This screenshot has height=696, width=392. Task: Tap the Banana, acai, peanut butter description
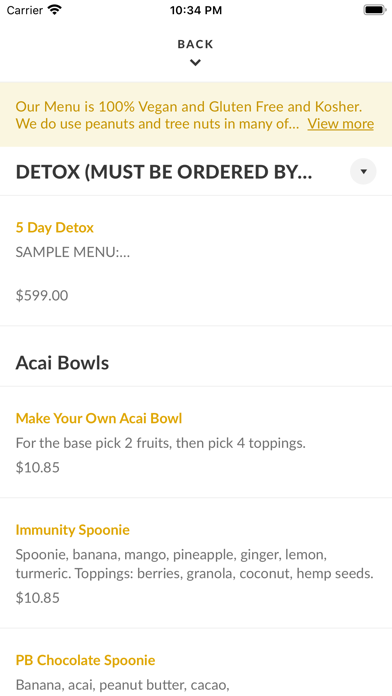click(x=123, y=685)
